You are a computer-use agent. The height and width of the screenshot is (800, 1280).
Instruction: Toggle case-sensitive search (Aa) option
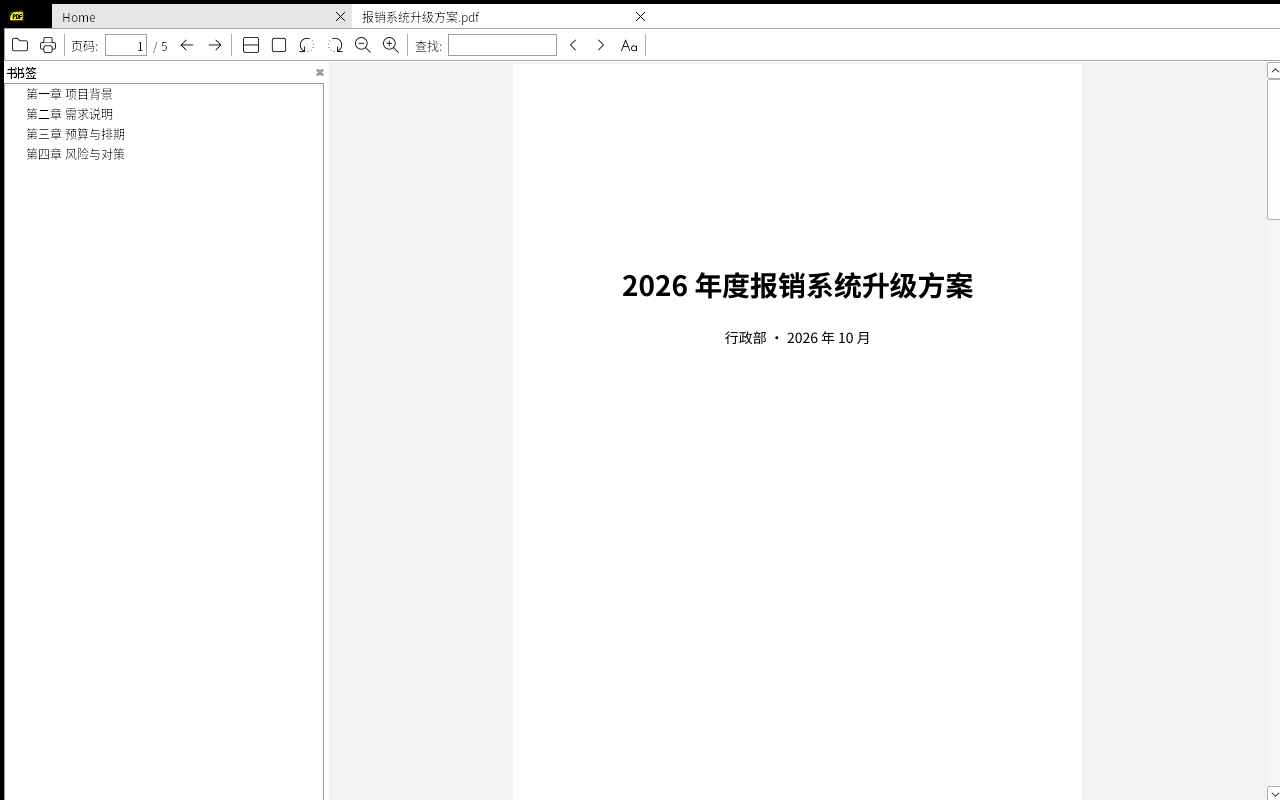pyautogui.click(x=629, y=45)
